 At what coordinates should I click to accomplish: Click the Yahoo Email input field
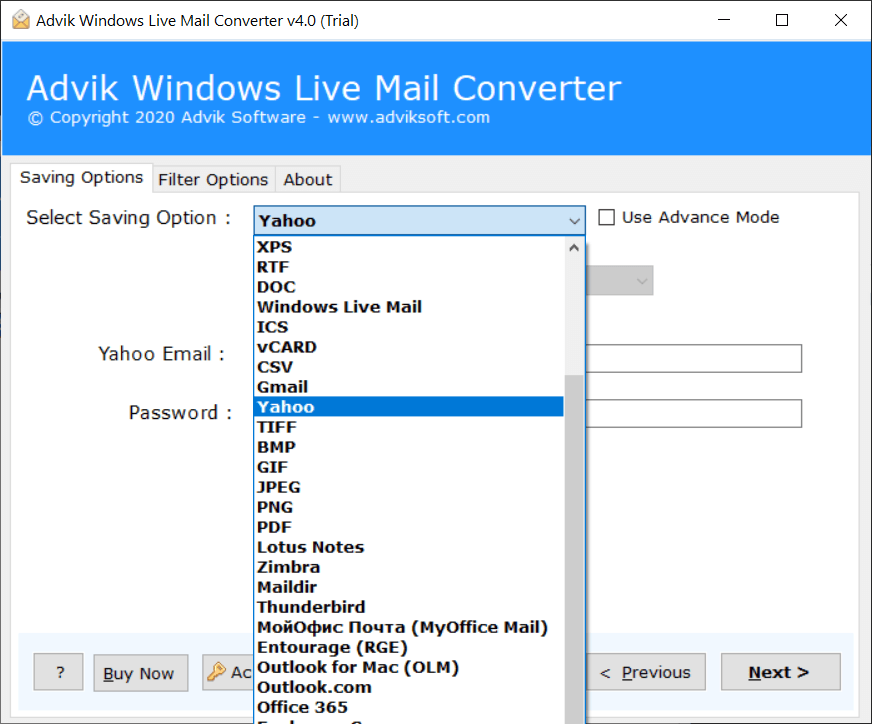(693, 359)
